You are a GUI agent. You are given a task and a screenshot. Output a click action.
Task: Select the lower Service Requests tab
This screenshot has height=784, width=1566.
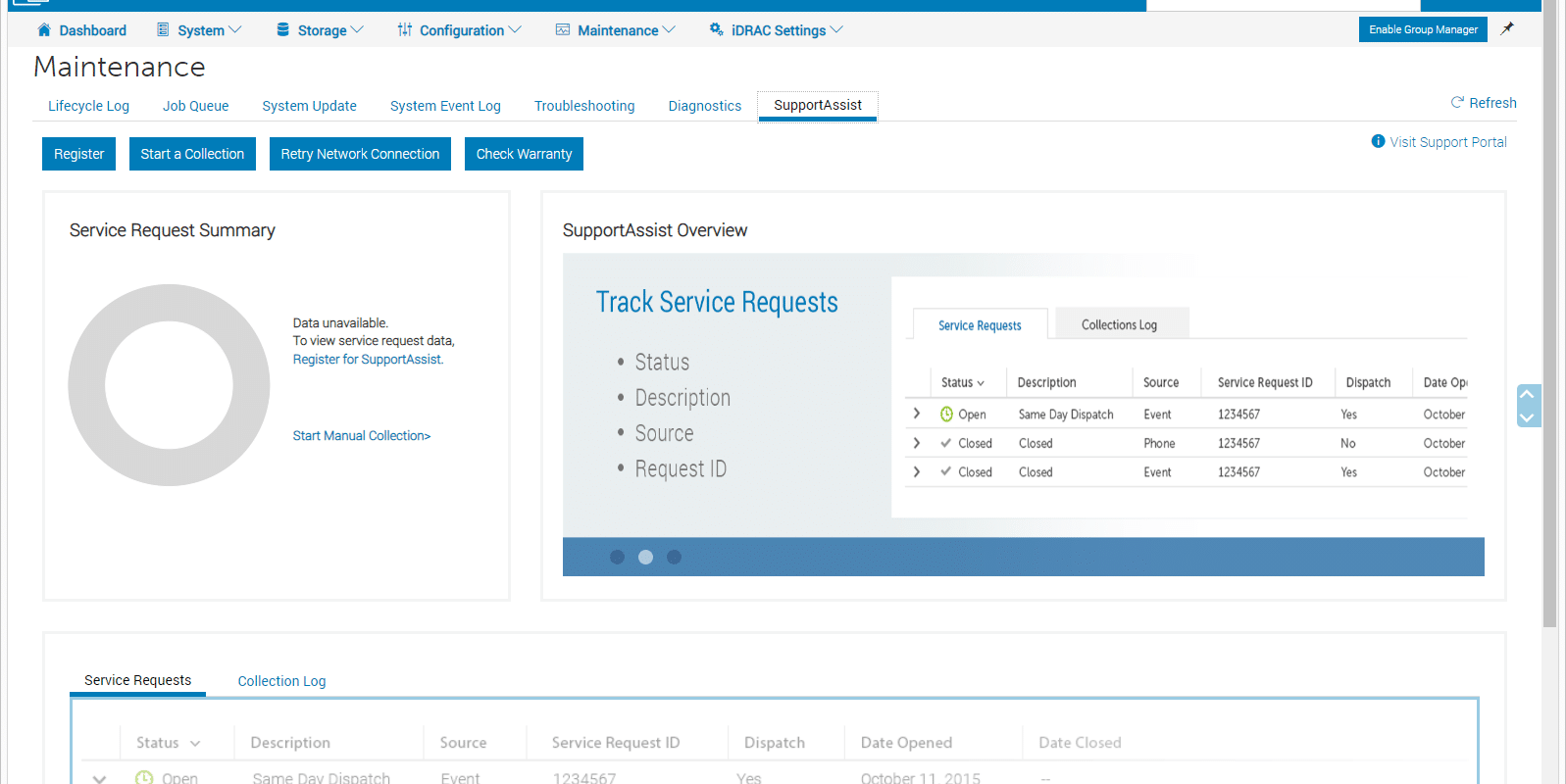coord(137,681)
